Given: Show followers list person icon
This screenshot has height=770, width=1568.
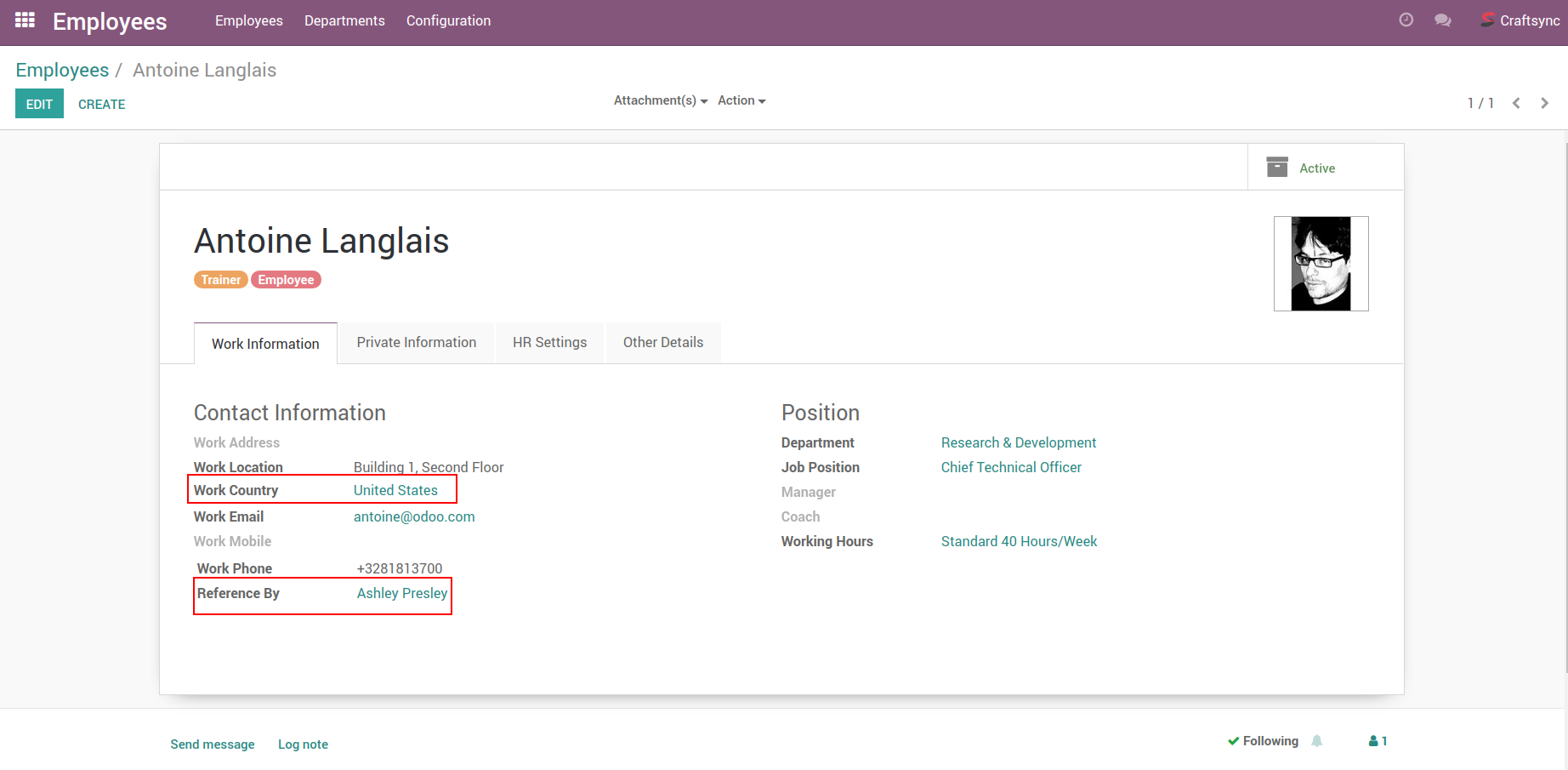Looking at the screenshot, I should [x=1377, y=741].
